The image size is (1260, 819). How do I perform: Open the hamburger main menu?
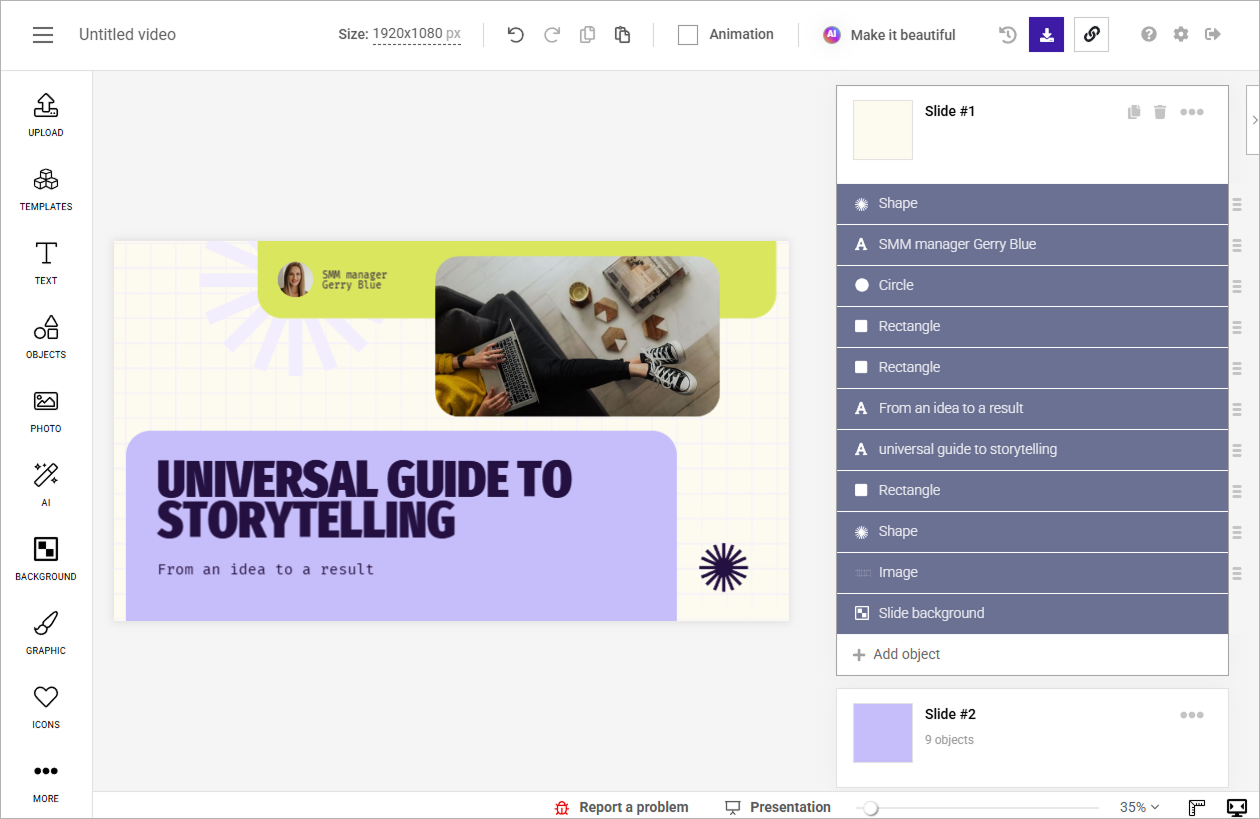(x=43, y=35)
